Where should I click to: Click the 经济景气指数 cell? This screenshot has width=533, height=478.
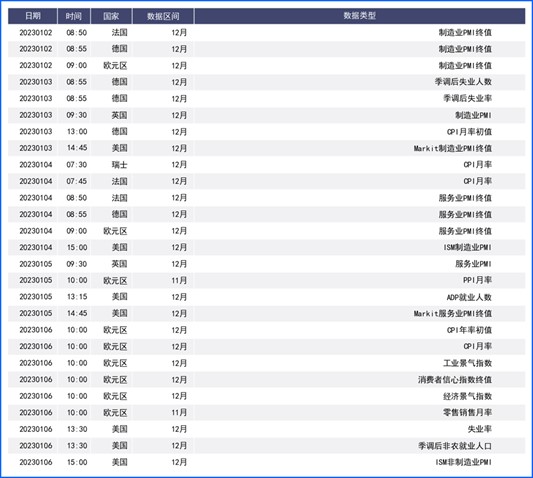pos(467,396)
